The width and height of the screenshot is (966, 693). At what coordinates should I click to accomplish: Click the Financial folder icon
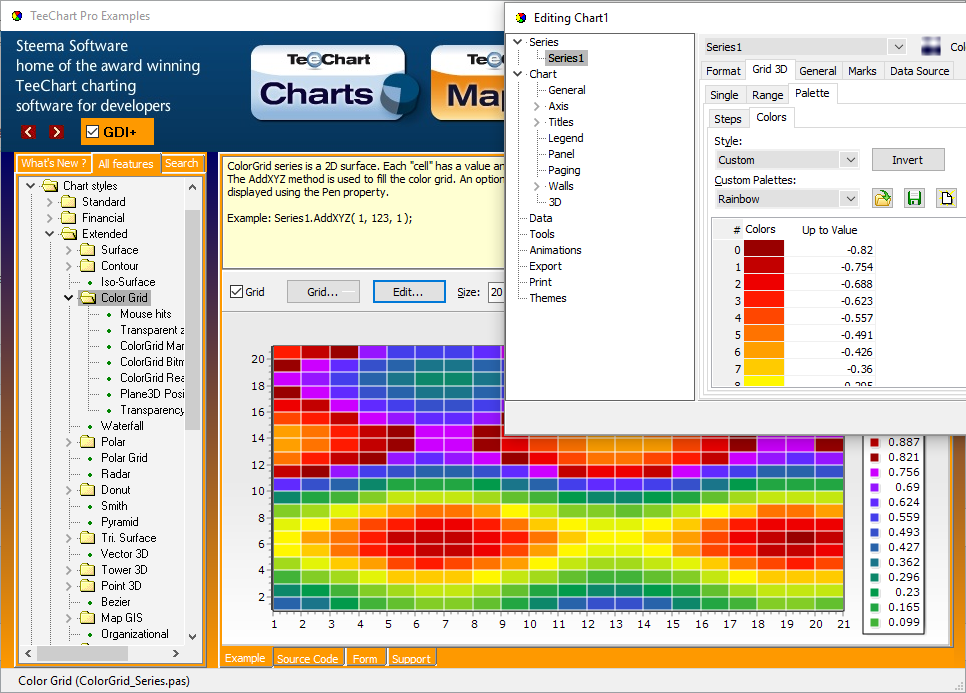click(68, 218)
